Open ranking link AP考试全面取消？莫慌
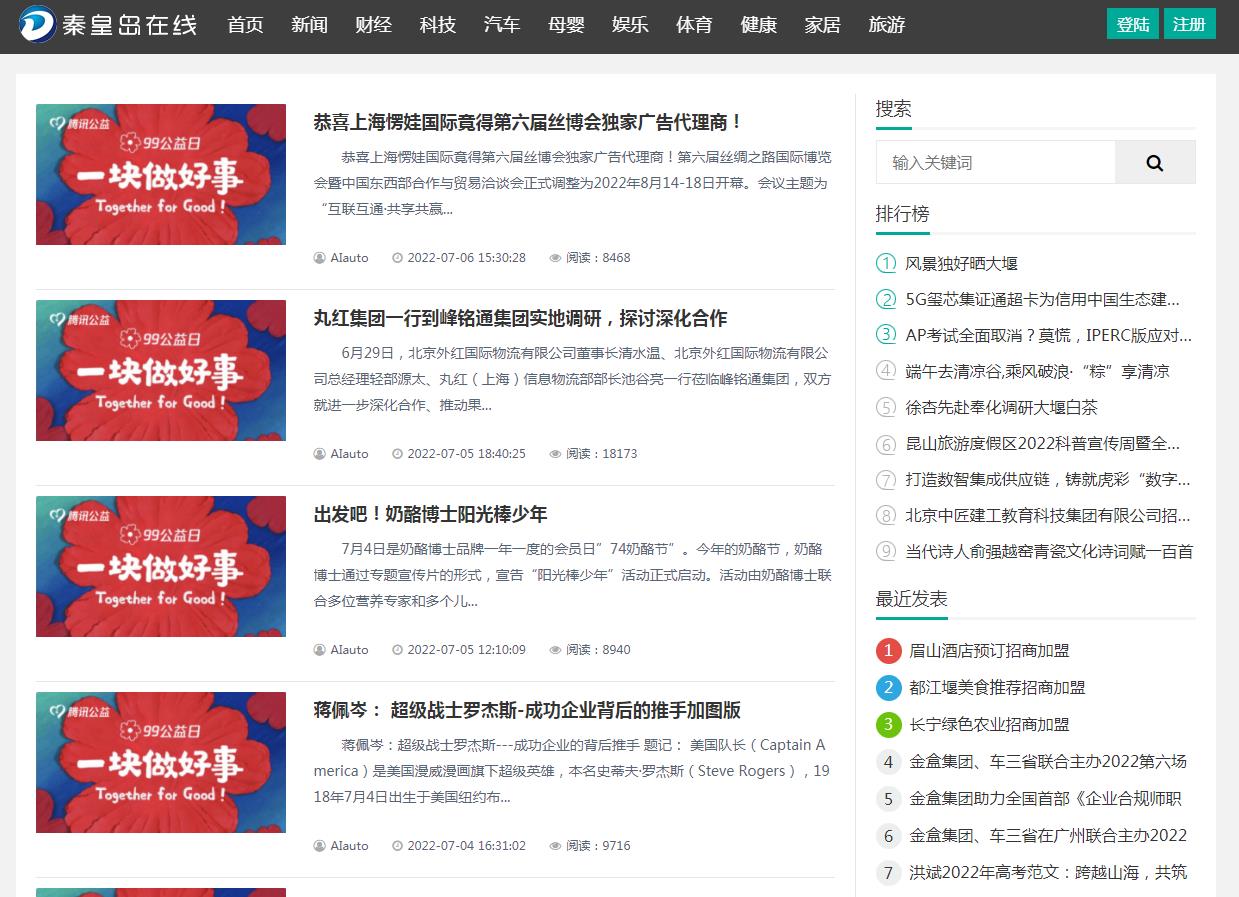This screenshot has width=1239, height=897. 1049,335
